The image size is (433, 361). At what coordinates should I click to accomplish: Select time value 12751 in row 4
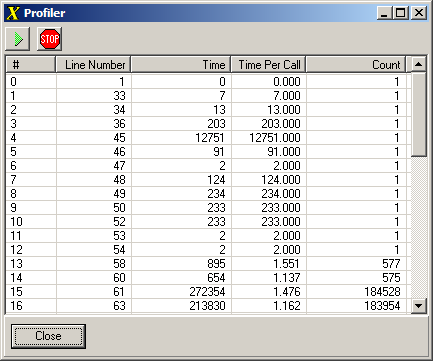[x=210, y=138]
